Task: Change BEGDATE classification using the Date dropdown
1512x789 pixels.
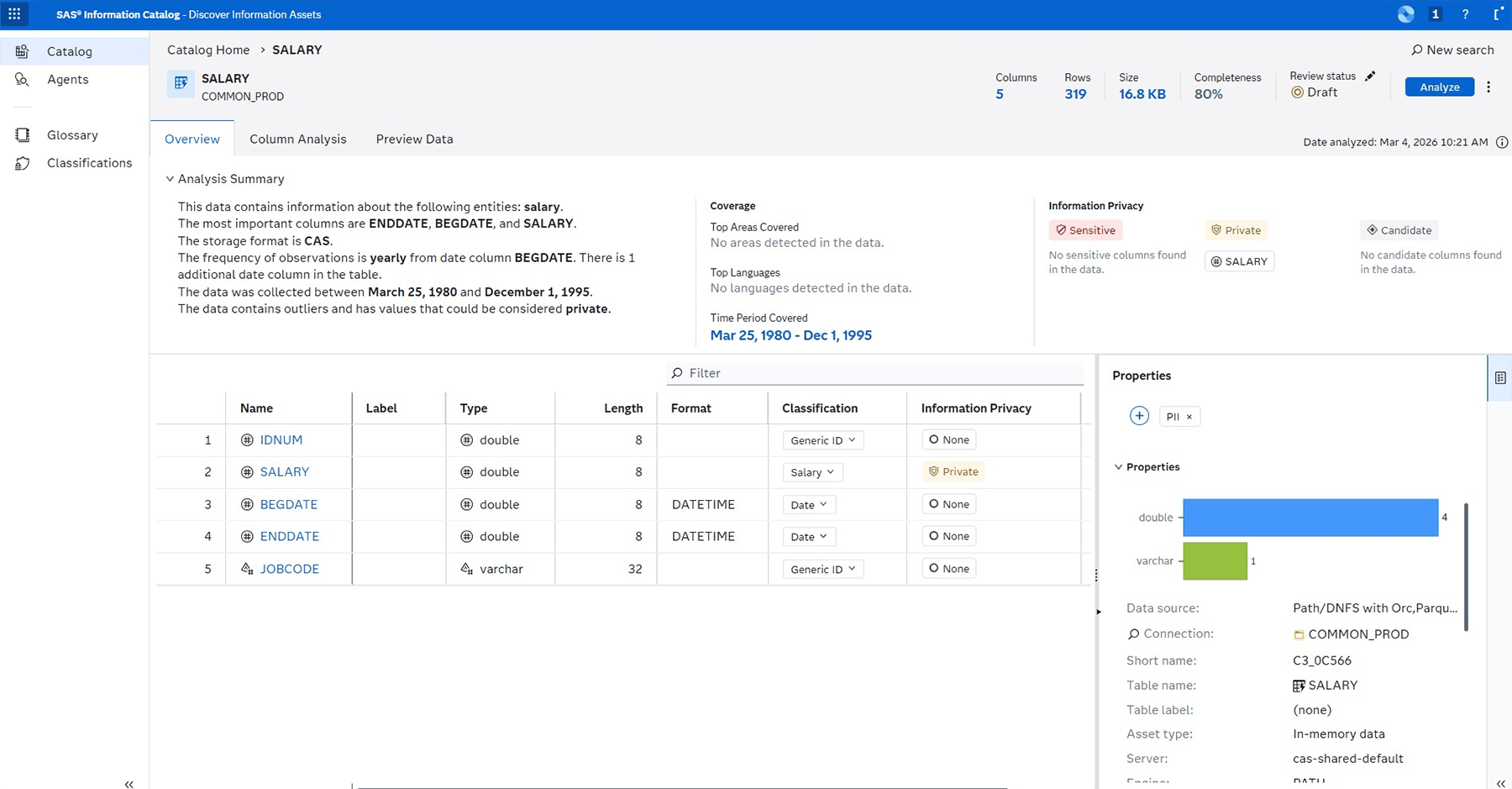Action: pyautogui.click(x=807, y=504)
